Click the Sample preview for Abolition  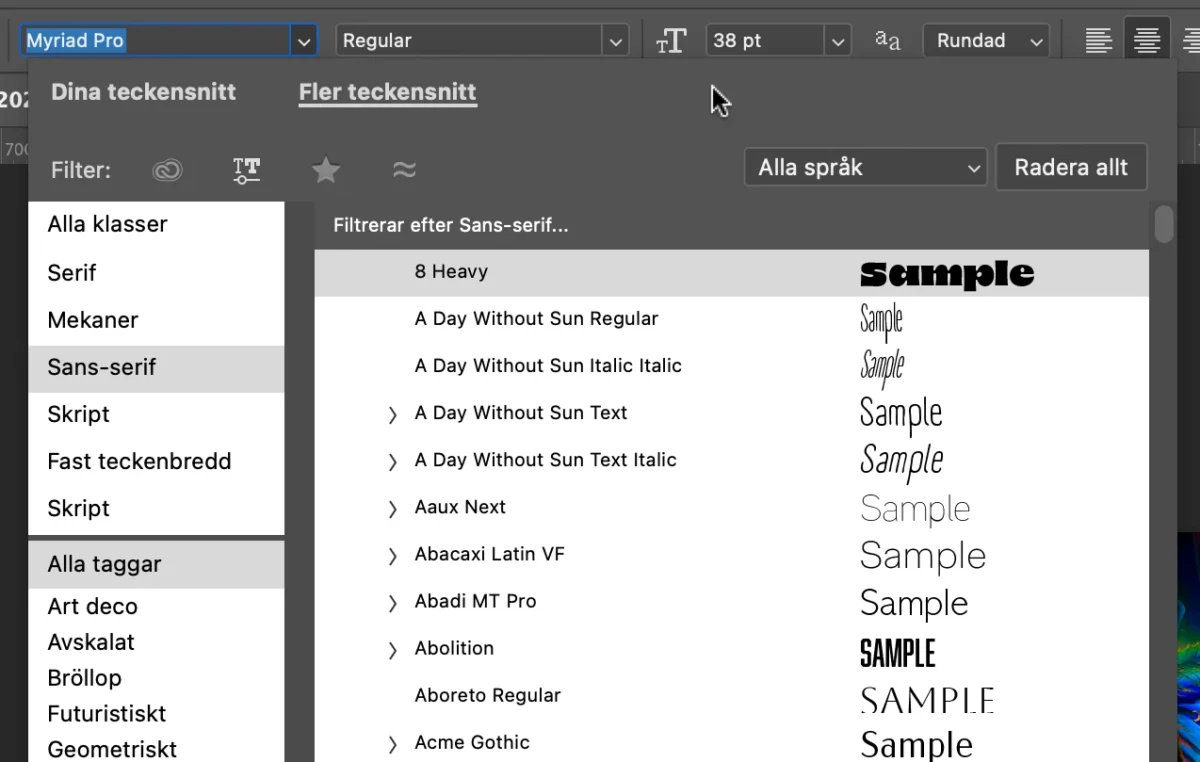point(898,653)
